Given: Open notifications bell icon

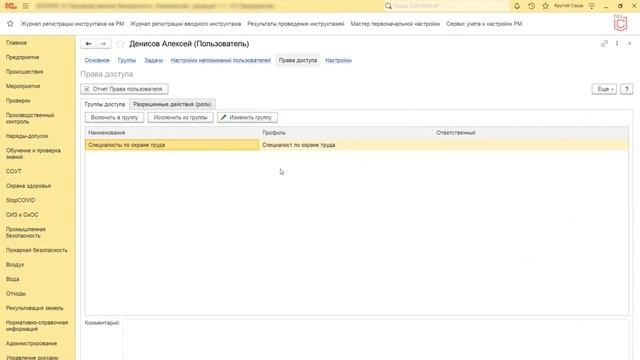Looking at the screenshot, I should 517,6.
